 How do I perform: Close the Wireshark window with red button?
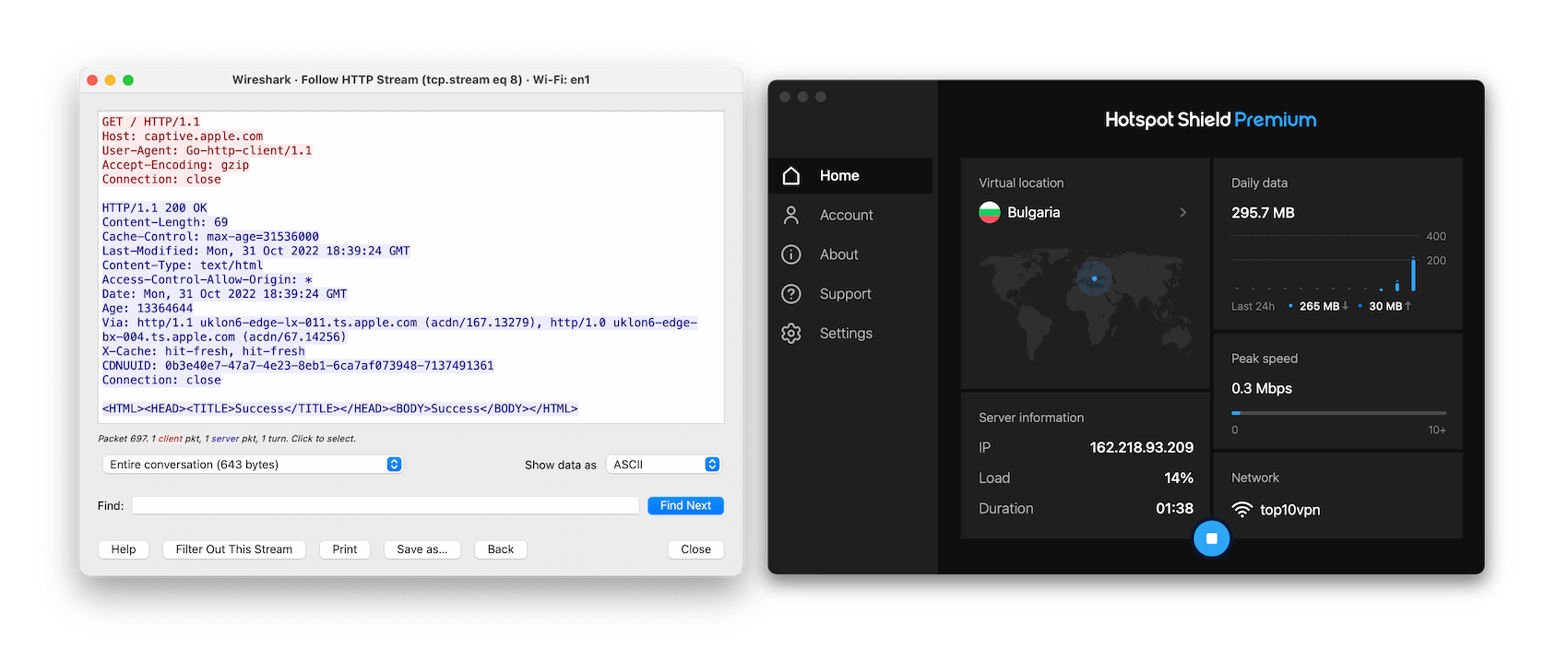pyautogui.click(x=92, y=80)
